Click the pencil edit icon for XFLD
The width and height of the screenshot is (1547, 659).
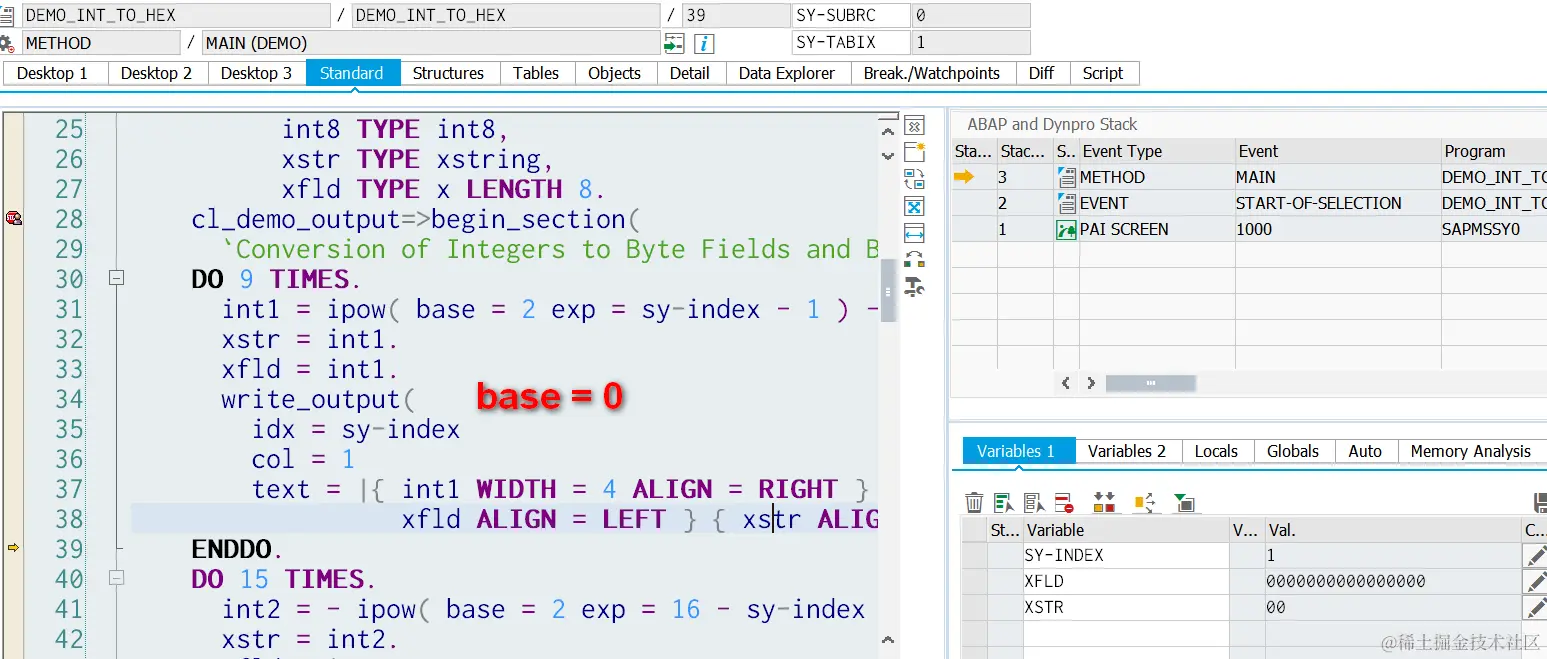click(x=1535, y=581)
